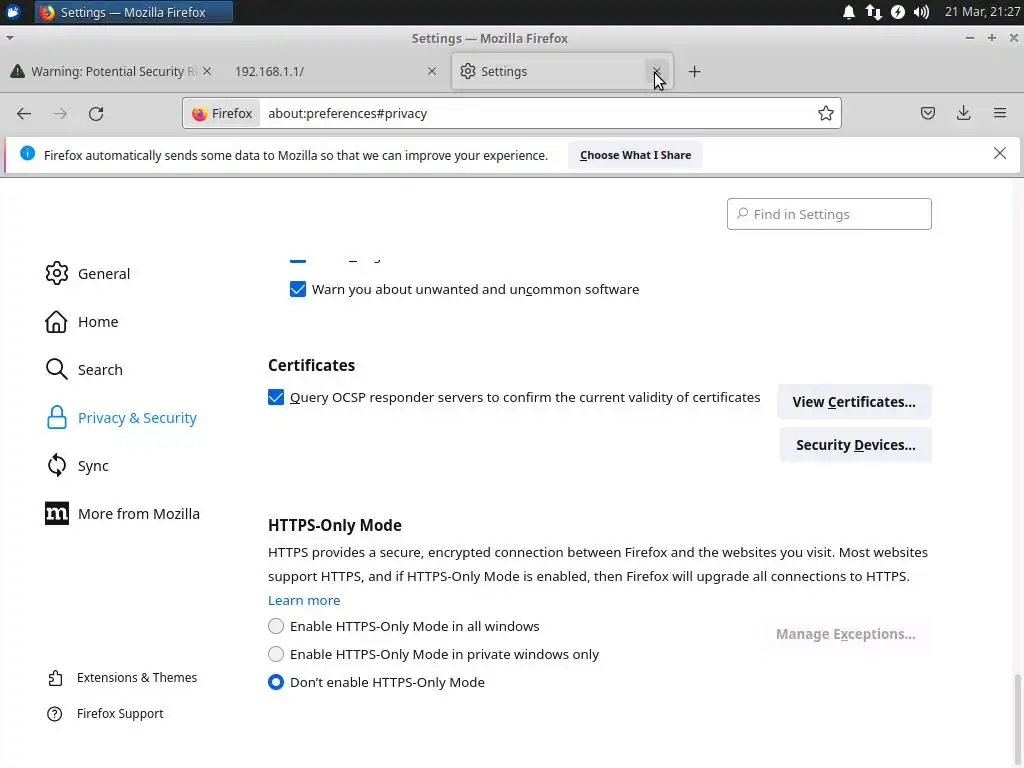
Task: Open the notification bell in the top panel
Action: coord(849,12)
